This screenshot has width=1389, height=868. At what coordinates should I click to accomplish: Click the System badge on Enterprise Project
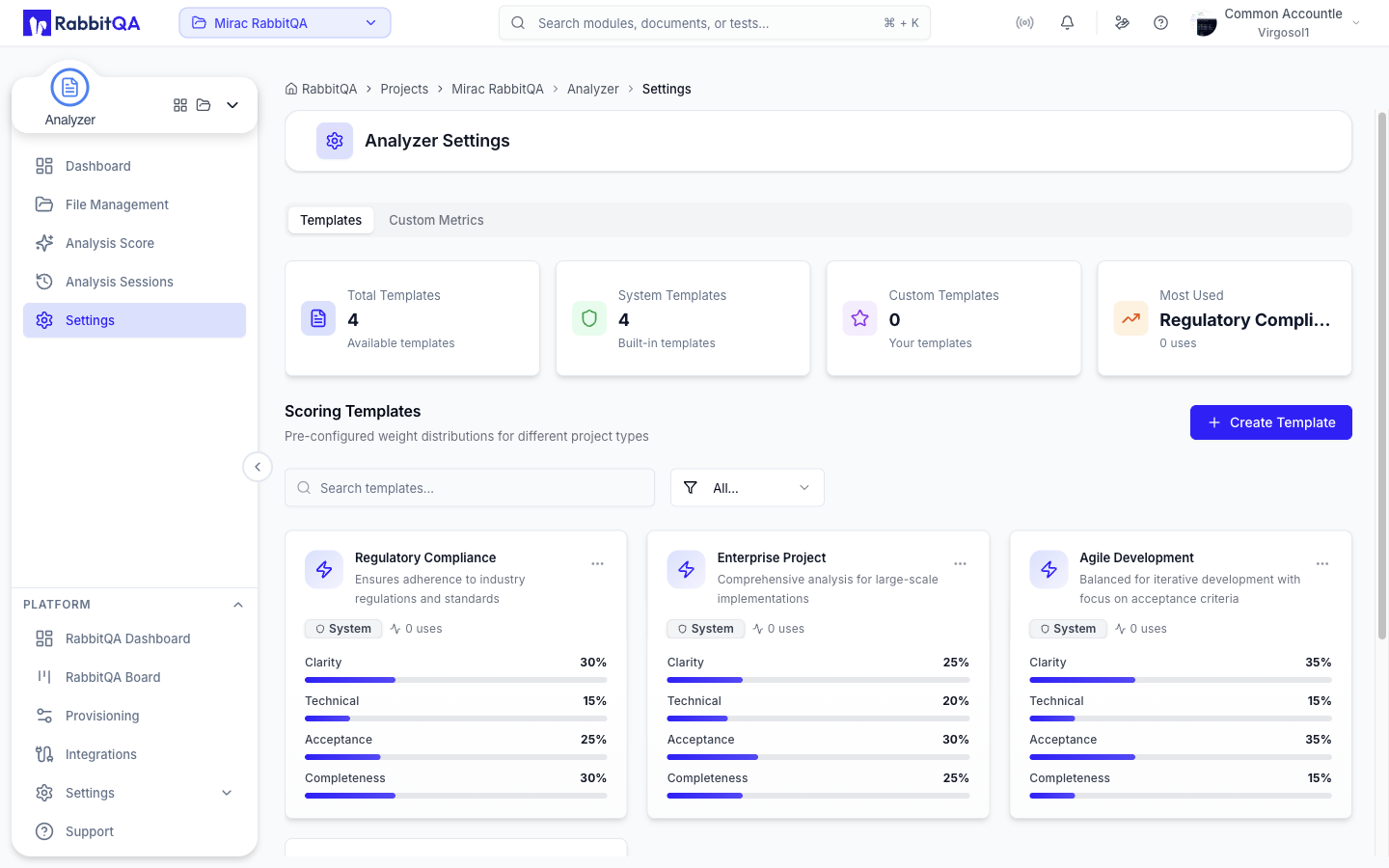click(705, 629)
